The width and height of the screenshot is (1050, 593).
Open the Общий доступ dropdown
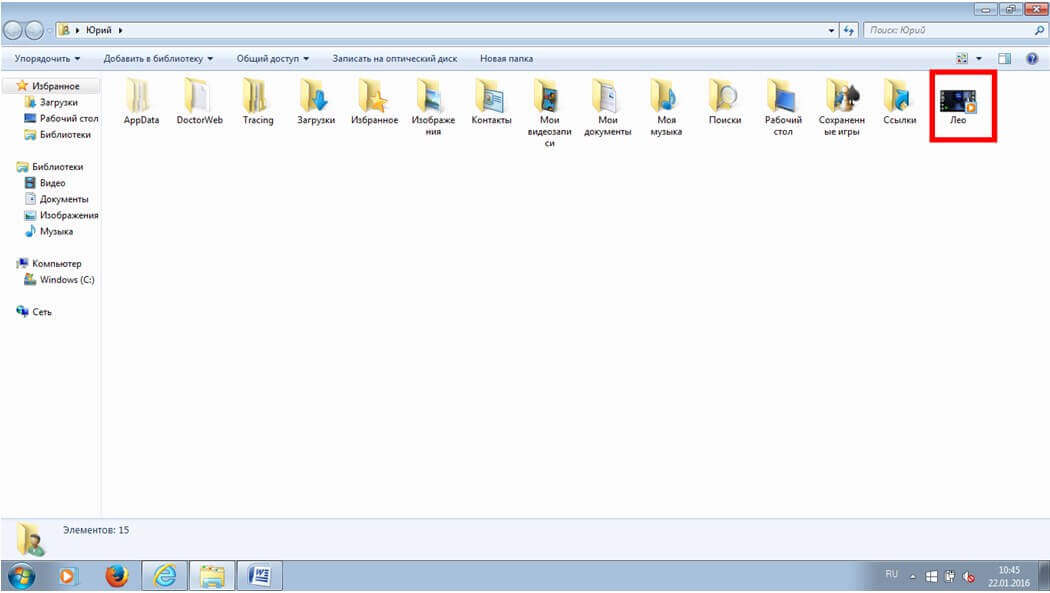pos(272,59)
